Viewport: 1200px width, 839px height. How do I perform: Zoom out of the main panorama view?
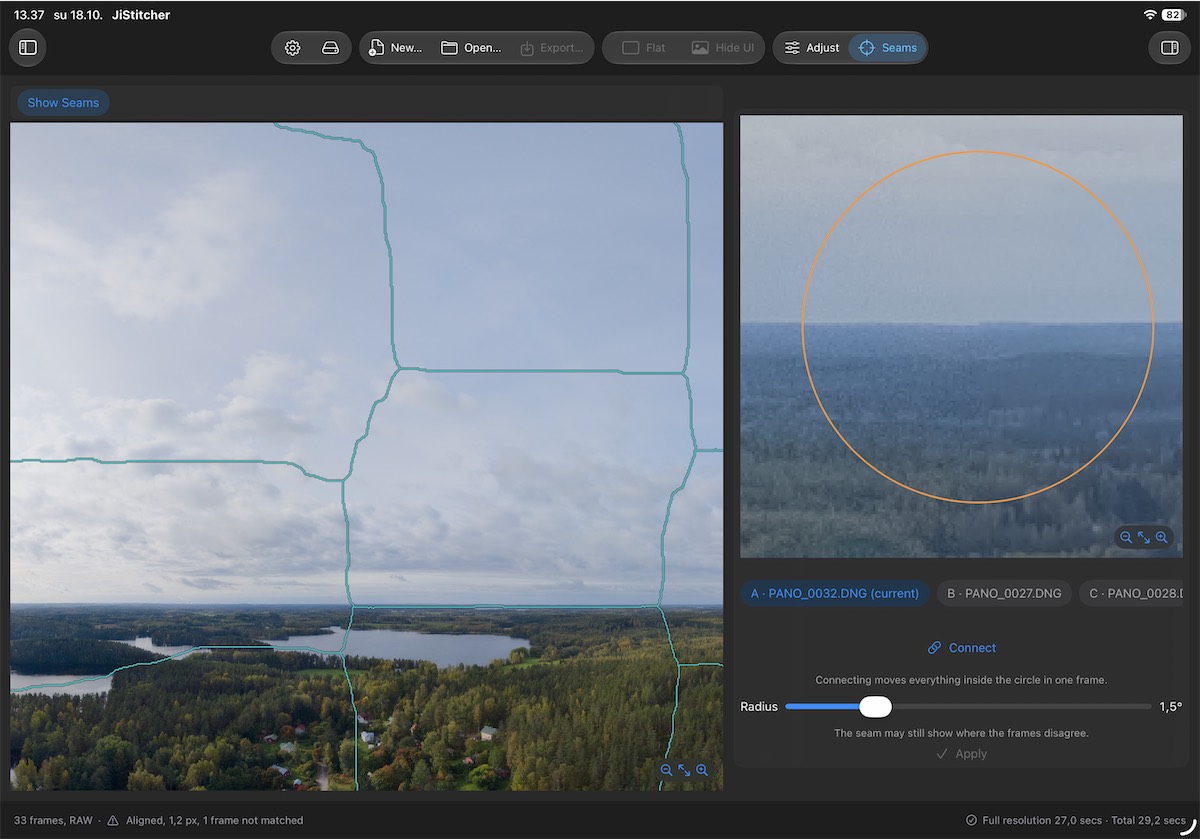point(666,770)
